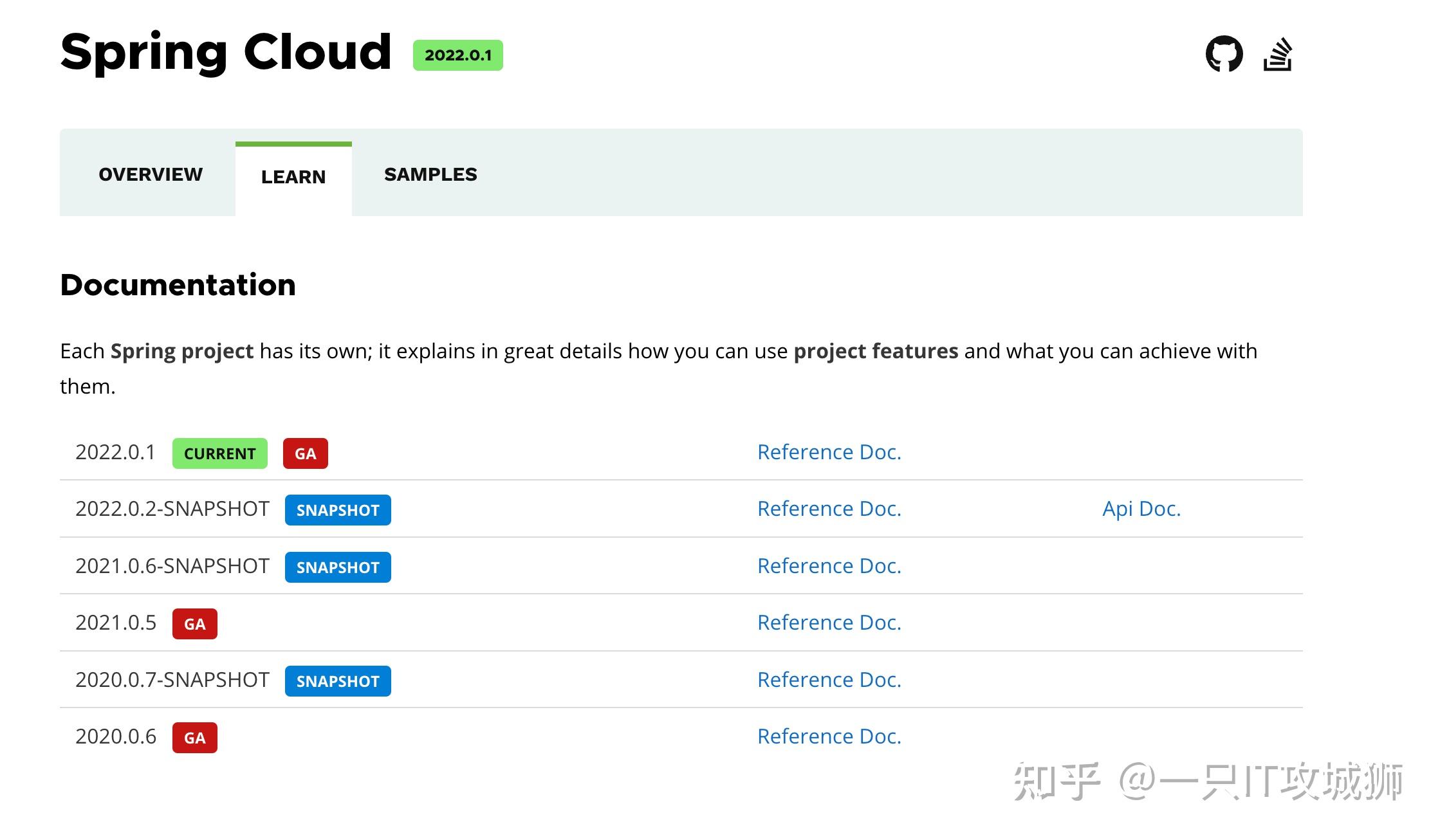The image size is (1440, 840).
Task: Click the CURRENT badge next to 2022.0.1
Action: pyautogui.click(x=219, y=453)
